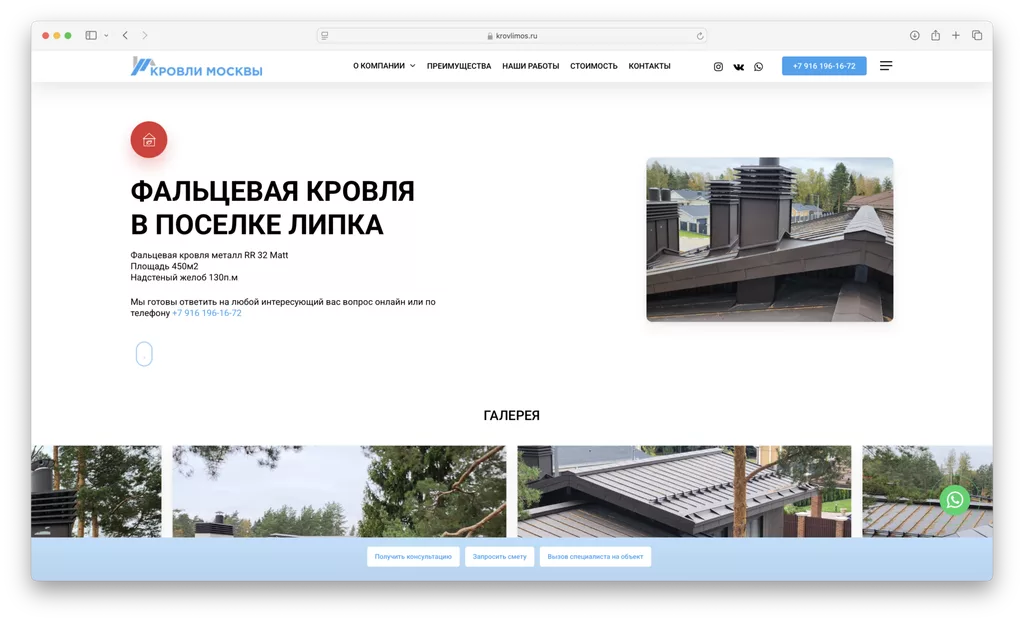Open gallery photo of dark seam roof

pyautogui.click(x=684, y=491)
